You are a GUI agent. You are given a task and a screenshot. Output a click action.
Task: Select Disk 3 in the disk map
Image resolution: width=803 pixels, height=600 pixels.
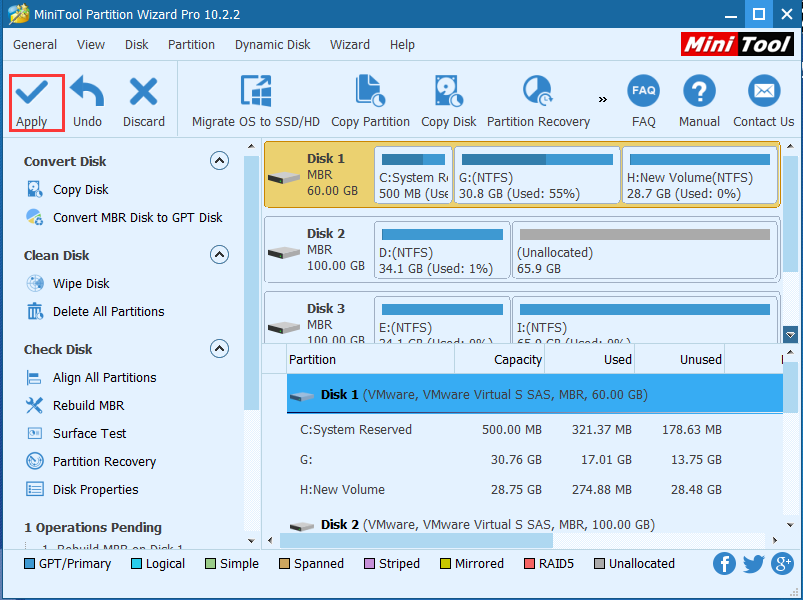pos(318,318)
